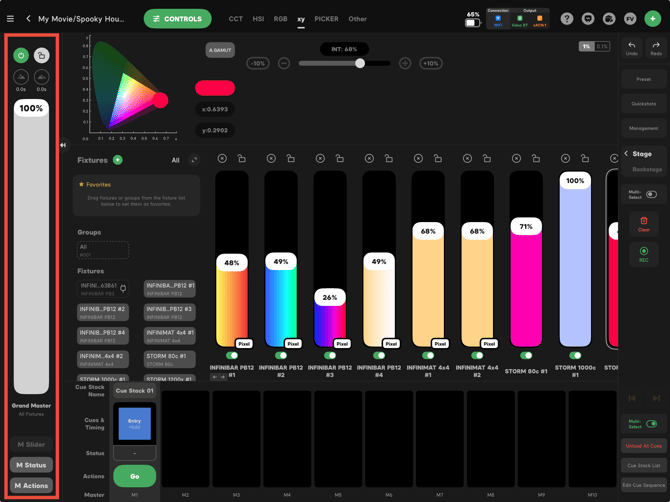This screenshot has height=502, width=670.
Task: Collapse the Stage panel chevron
Action: point(626,153)
